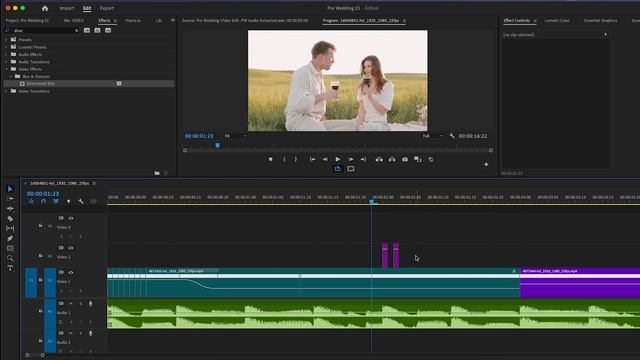Toggle insert sequences as nests option
640x360 pixels.
tap(31, 201)
